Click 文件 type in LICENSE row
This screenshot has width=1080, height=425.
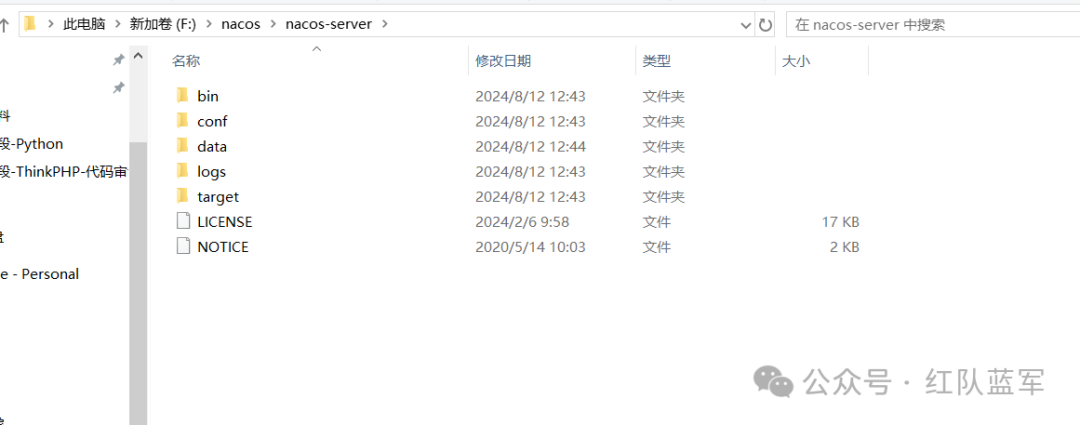click(x=656, y=222)
